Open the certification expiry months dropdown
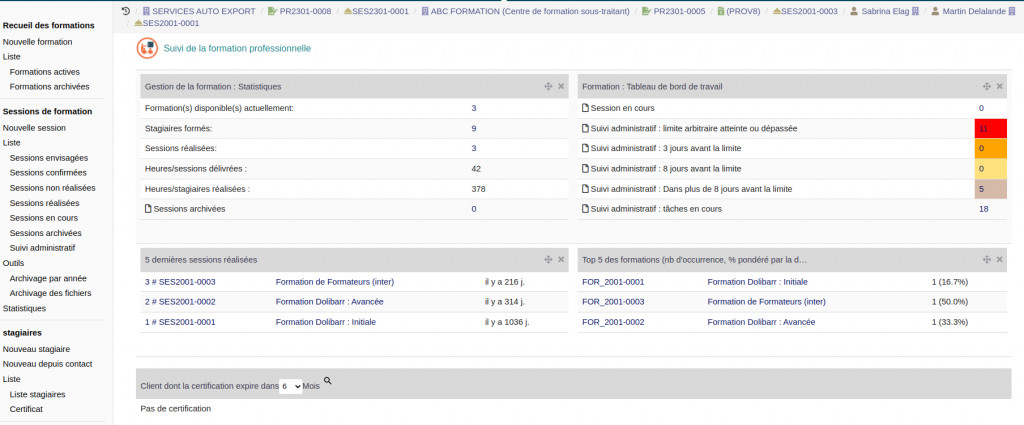This screenshot has height=425, width=1024. point(290,386)
